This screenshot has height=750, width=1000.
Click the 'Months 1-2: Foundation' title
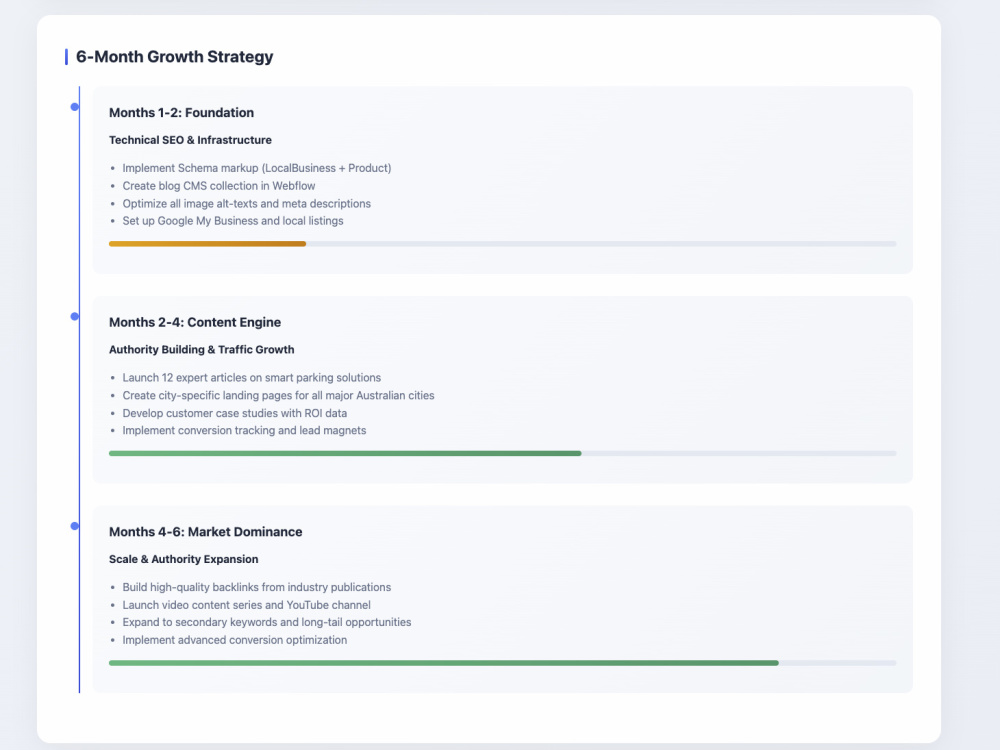[181, 113]
